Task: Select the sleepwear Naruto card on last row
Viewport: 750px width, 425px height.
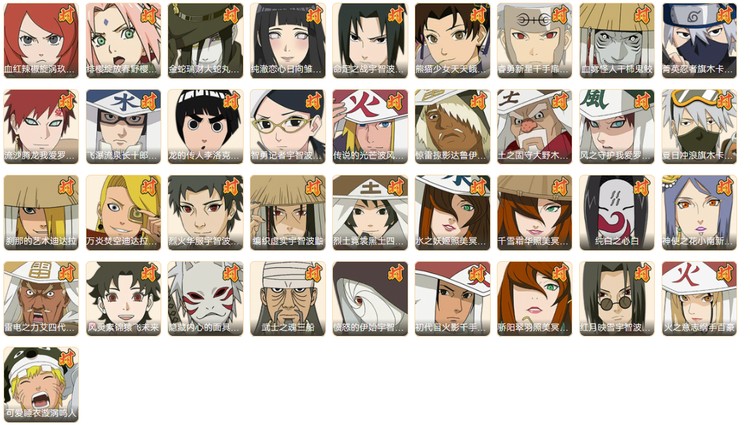Action: click(41, 384)
